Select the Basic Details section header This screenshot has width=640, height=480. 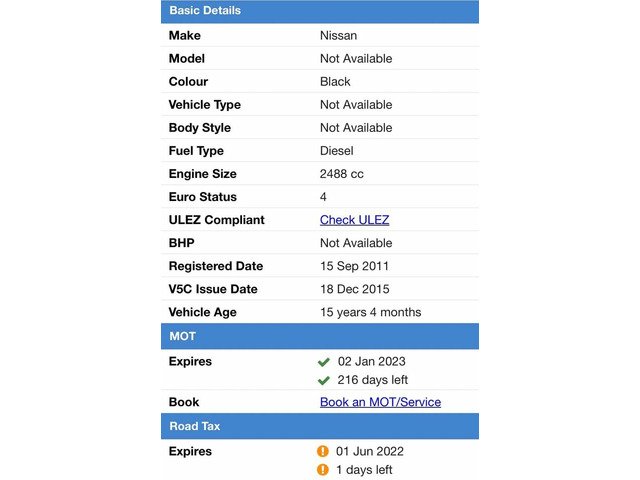pyautogui.click(x=320, y=11)
